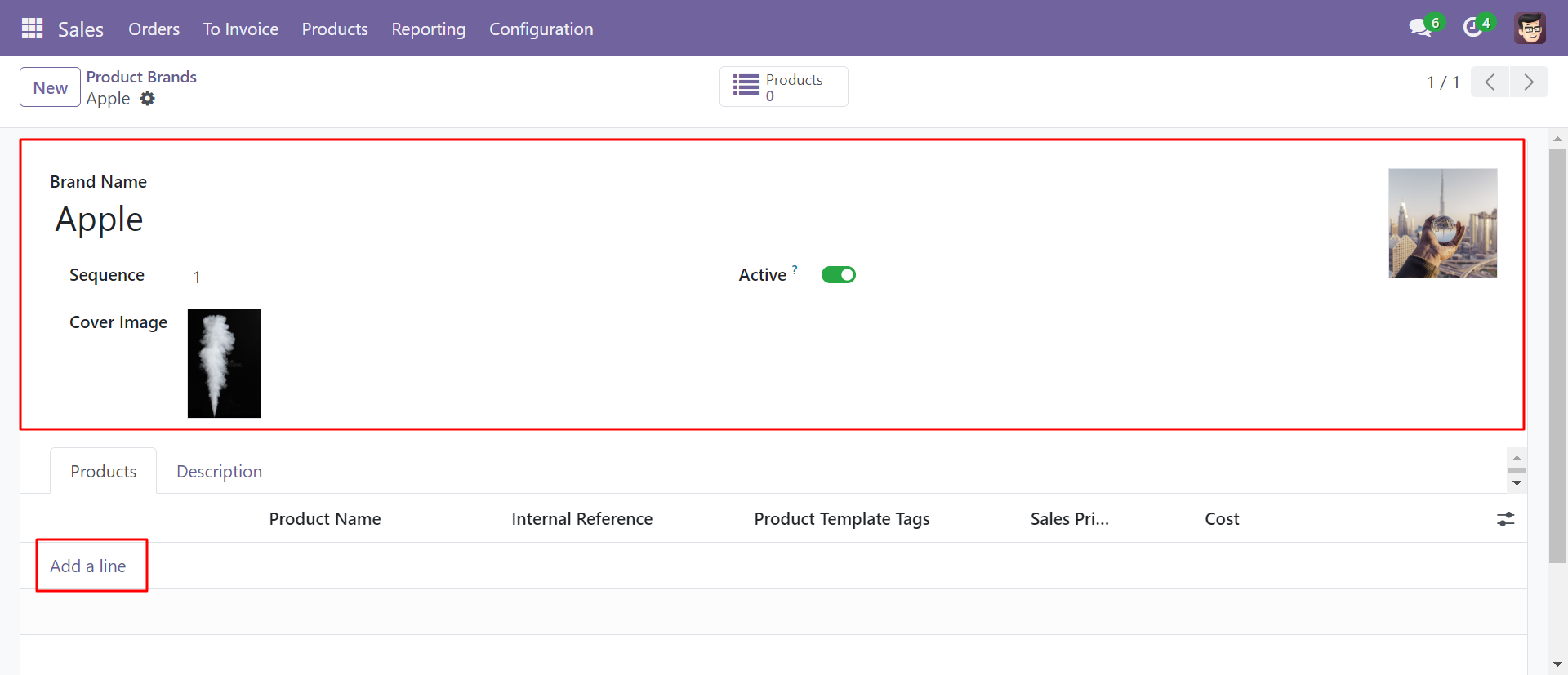Open the apps grid menu icon
1568x675 pixels.
pyautogui.click(x=32, y=29)
